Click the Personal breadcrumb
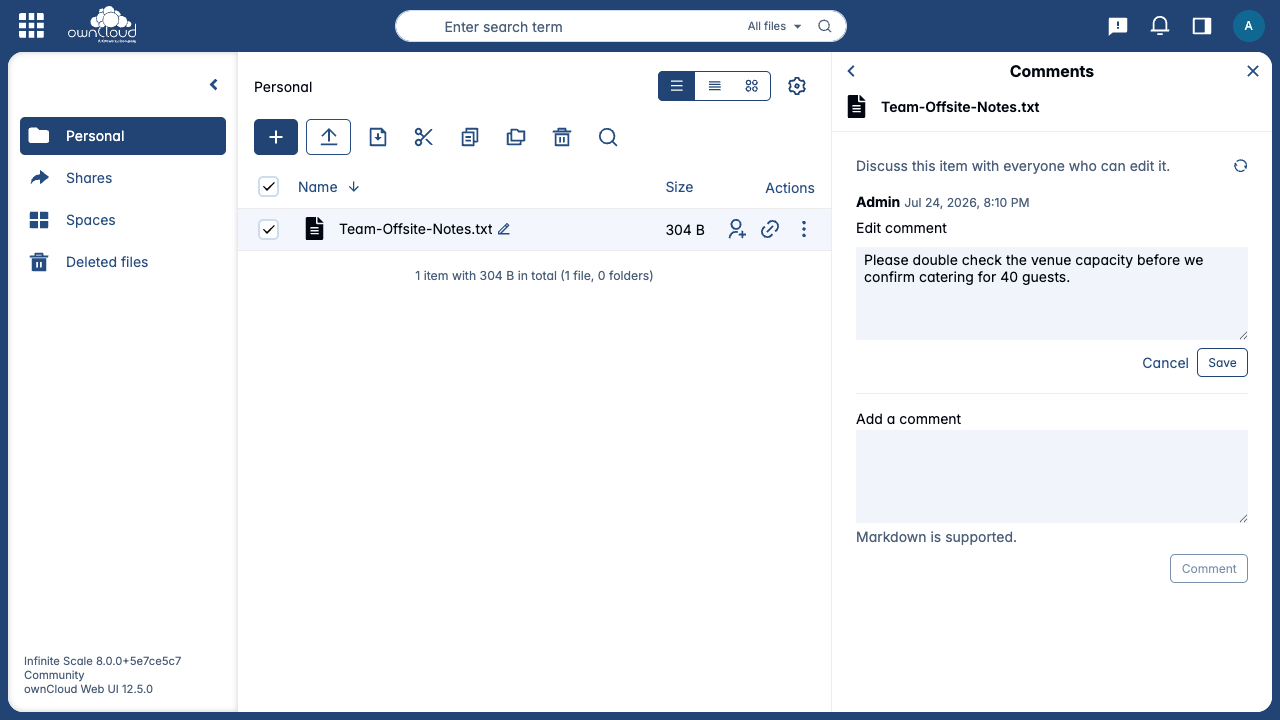The image size is (1280, 720). [283, 87]
